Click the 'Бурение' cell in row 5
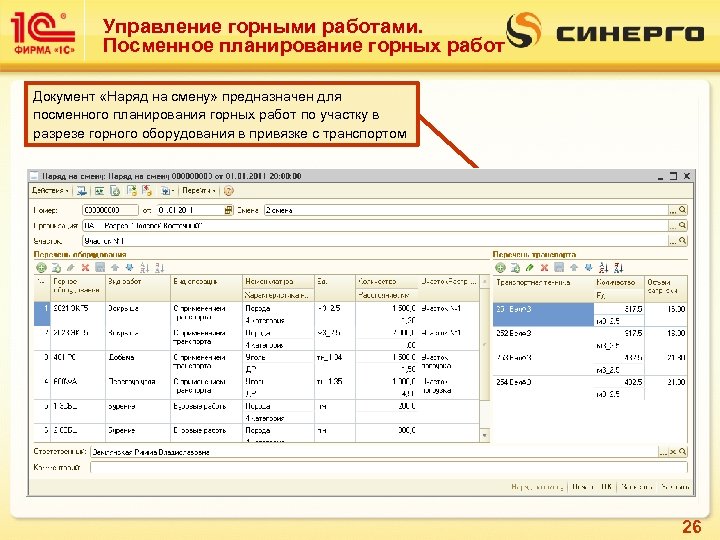720x540 pixels. point(138,411)
